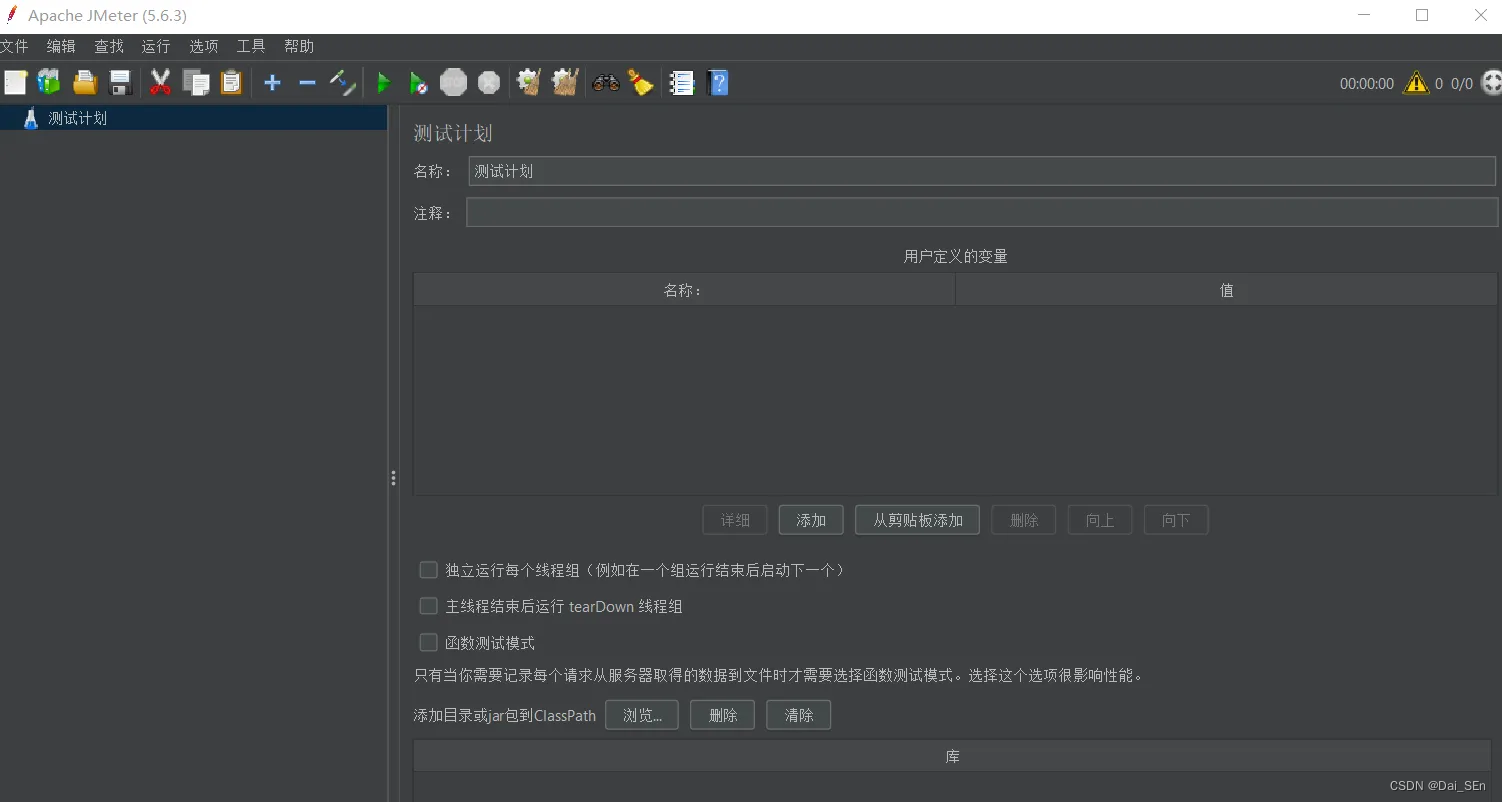
Task: Expand all nodes with plus icon
Action: point(272,83)
